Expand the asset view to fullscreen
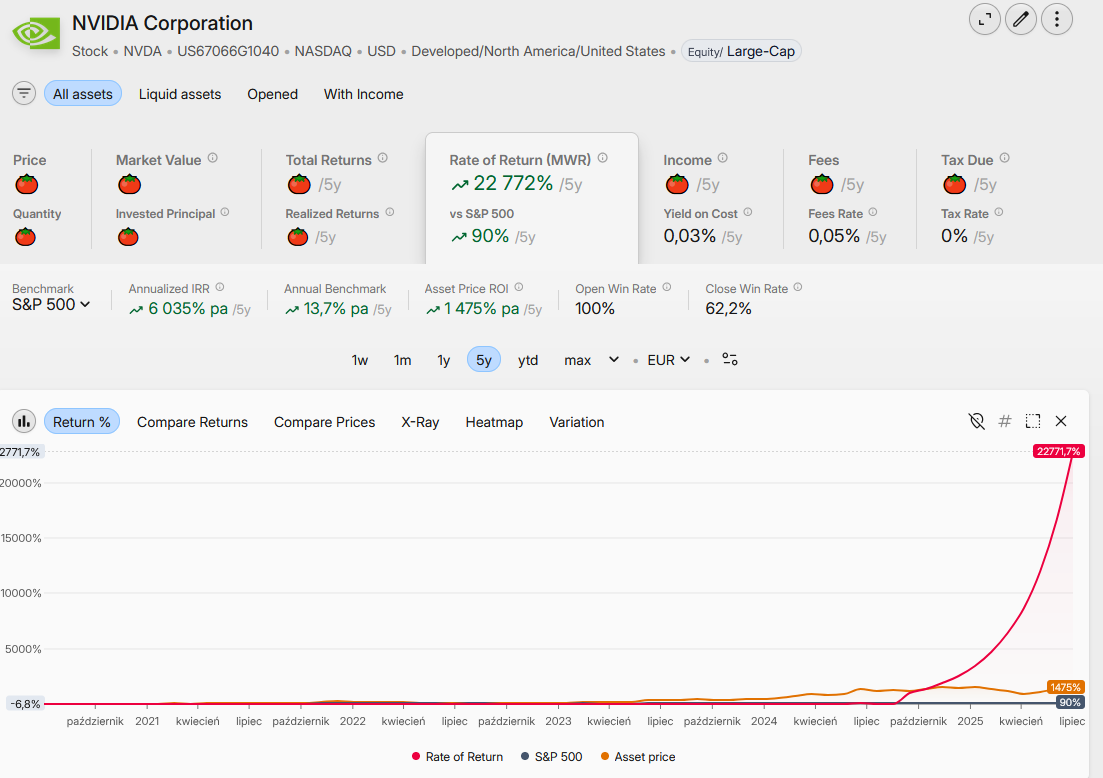Image resolution: width=1103 pixels, height=778 pixels. tap(985, 19)
